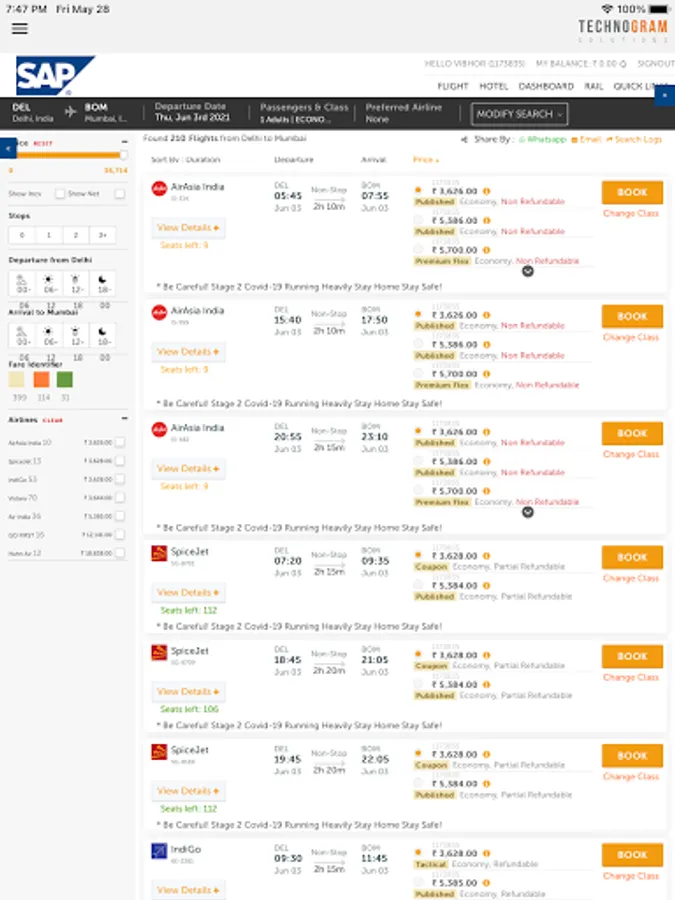
Task: Click the plane icon between DEL and BOM
Action: coord(70,111)
